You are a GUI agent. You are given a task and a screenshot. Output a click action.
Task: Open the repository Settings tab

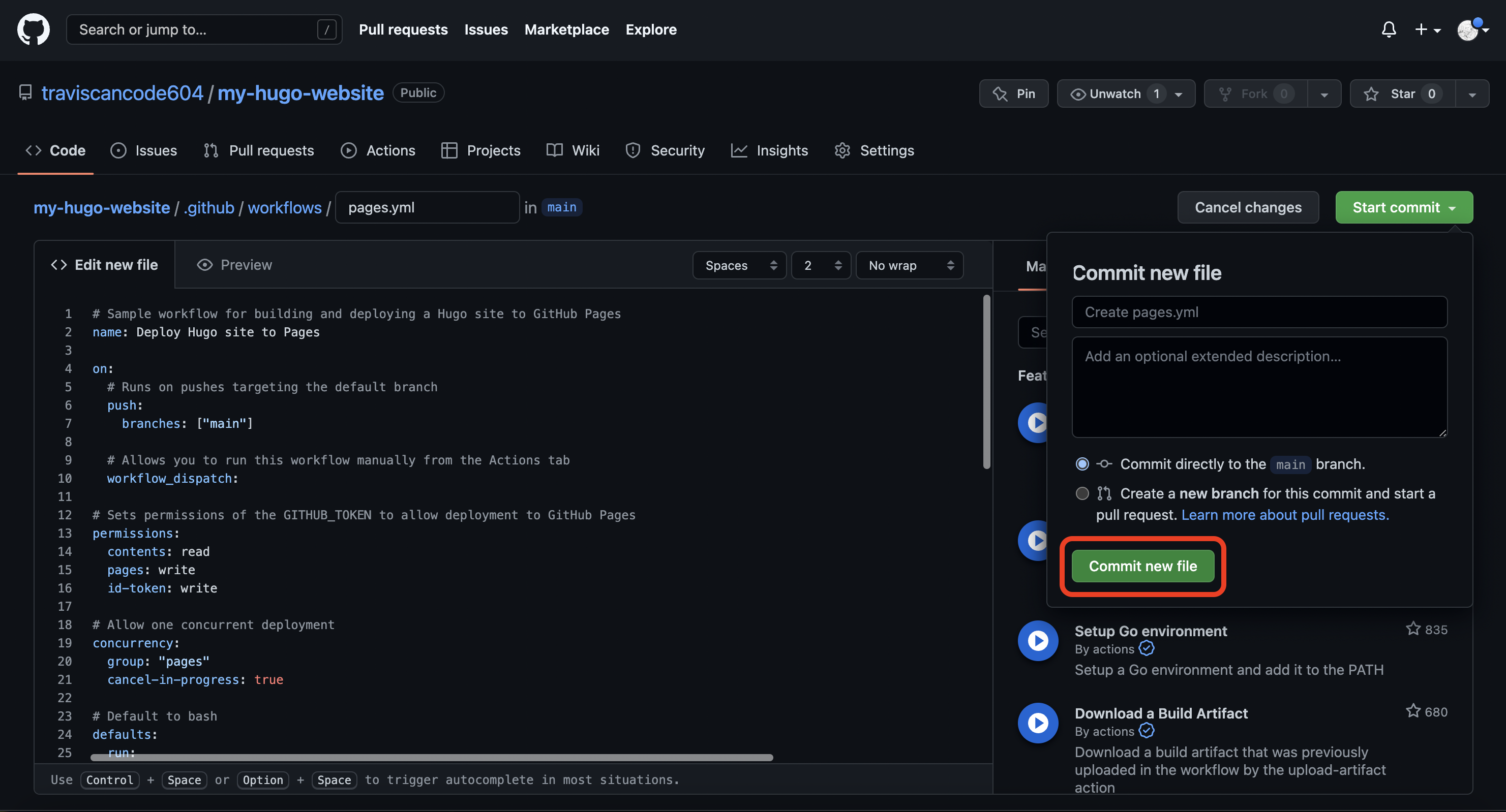point(875,150)
